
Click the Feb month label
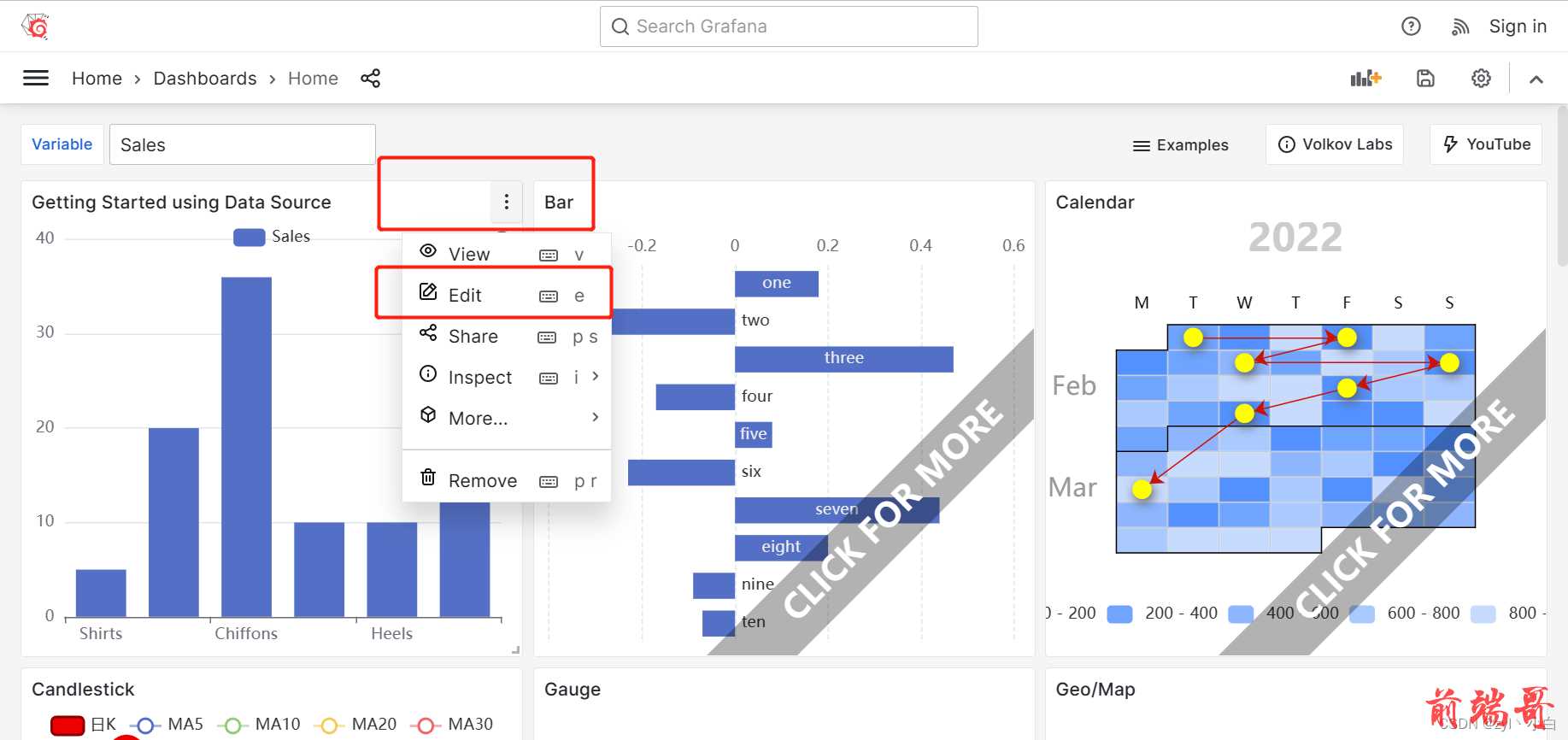tap(1074, 385)
